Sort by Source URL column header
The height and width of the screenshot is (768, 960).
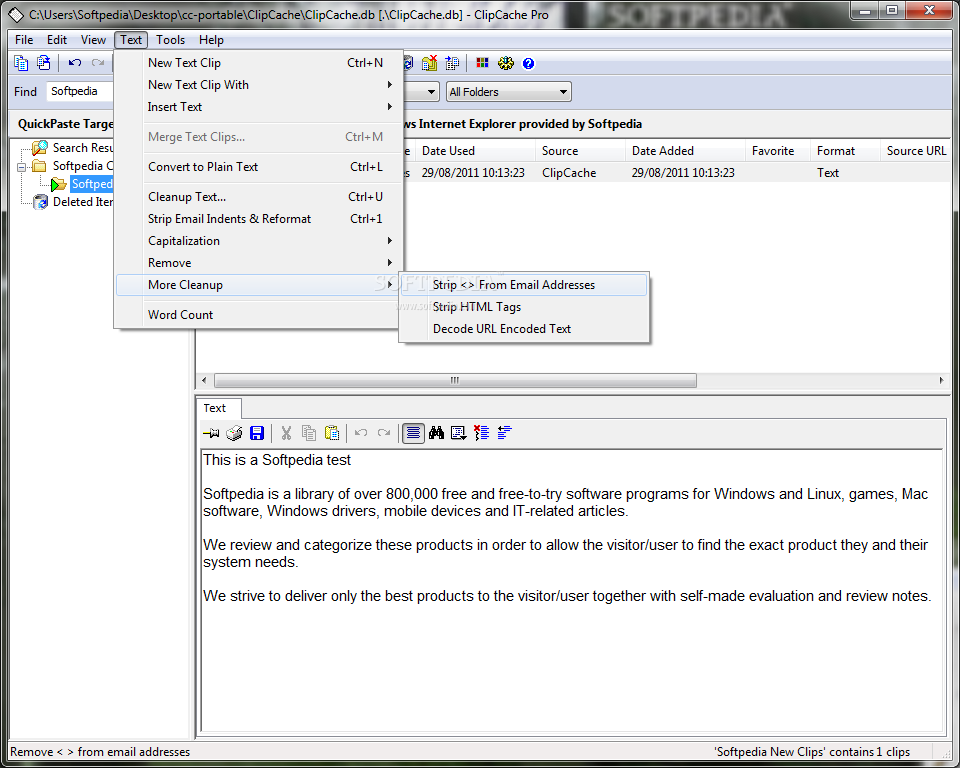tap(916, 151)
